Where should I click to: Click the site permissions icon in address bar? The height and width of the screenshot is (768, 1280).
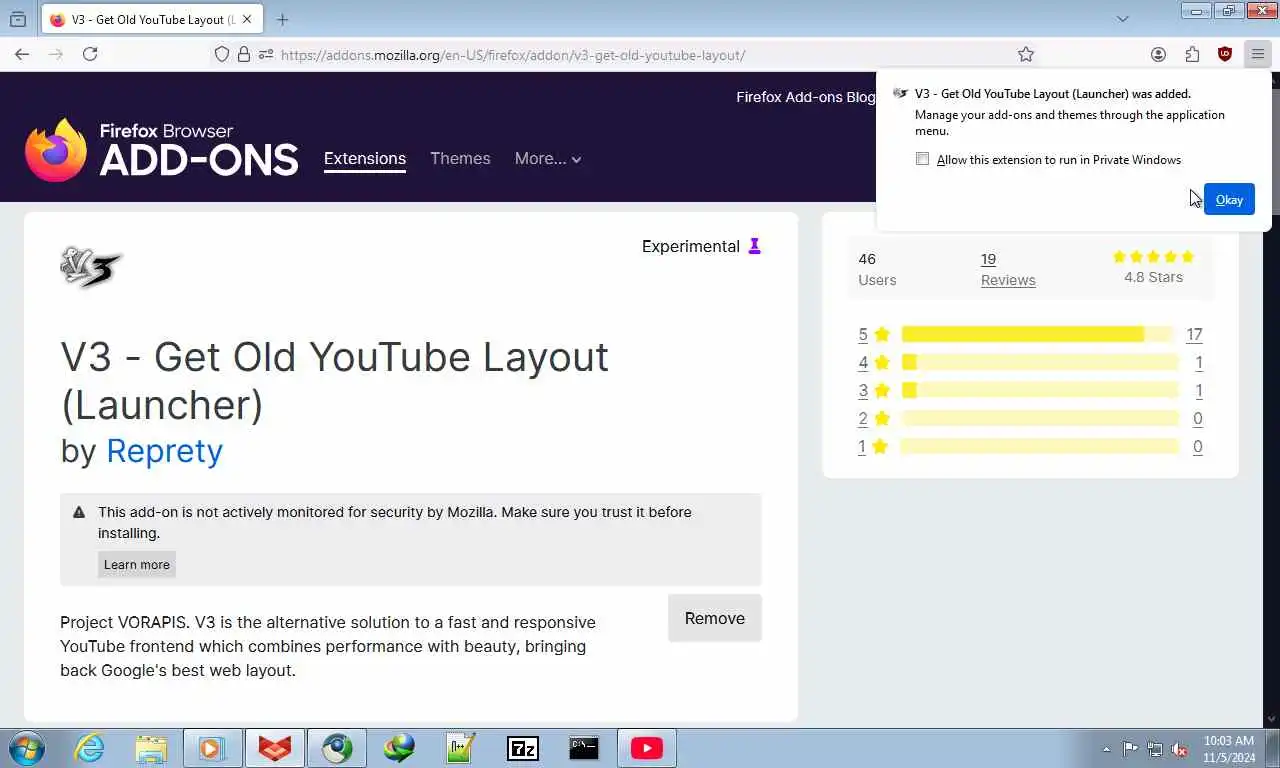266,55
